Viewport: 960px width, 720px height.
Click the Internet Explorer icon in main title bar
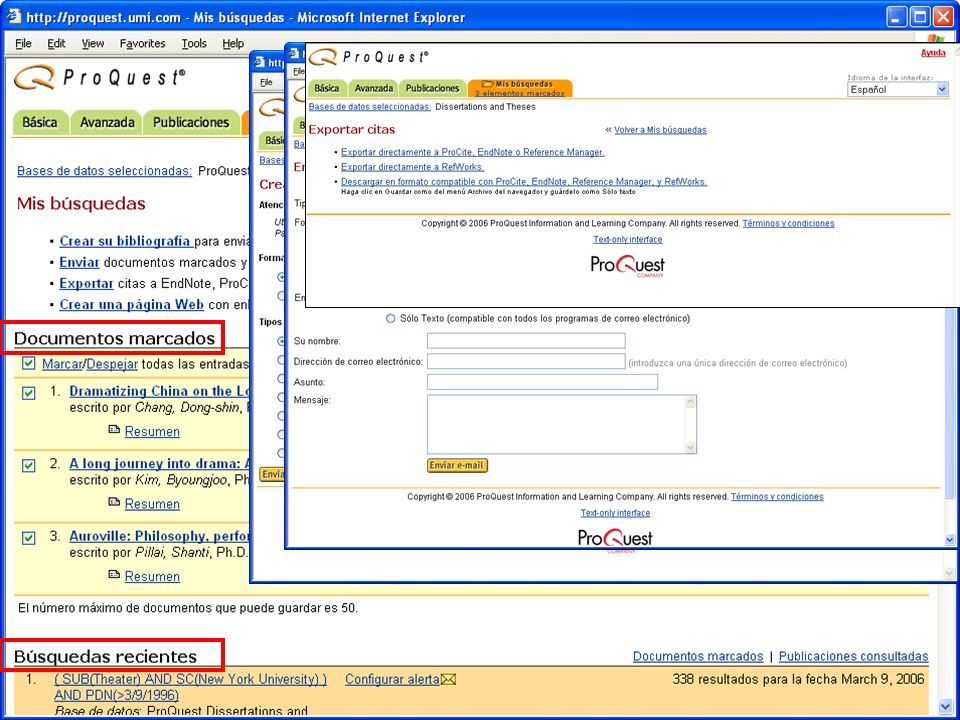(x=13, y=16)
